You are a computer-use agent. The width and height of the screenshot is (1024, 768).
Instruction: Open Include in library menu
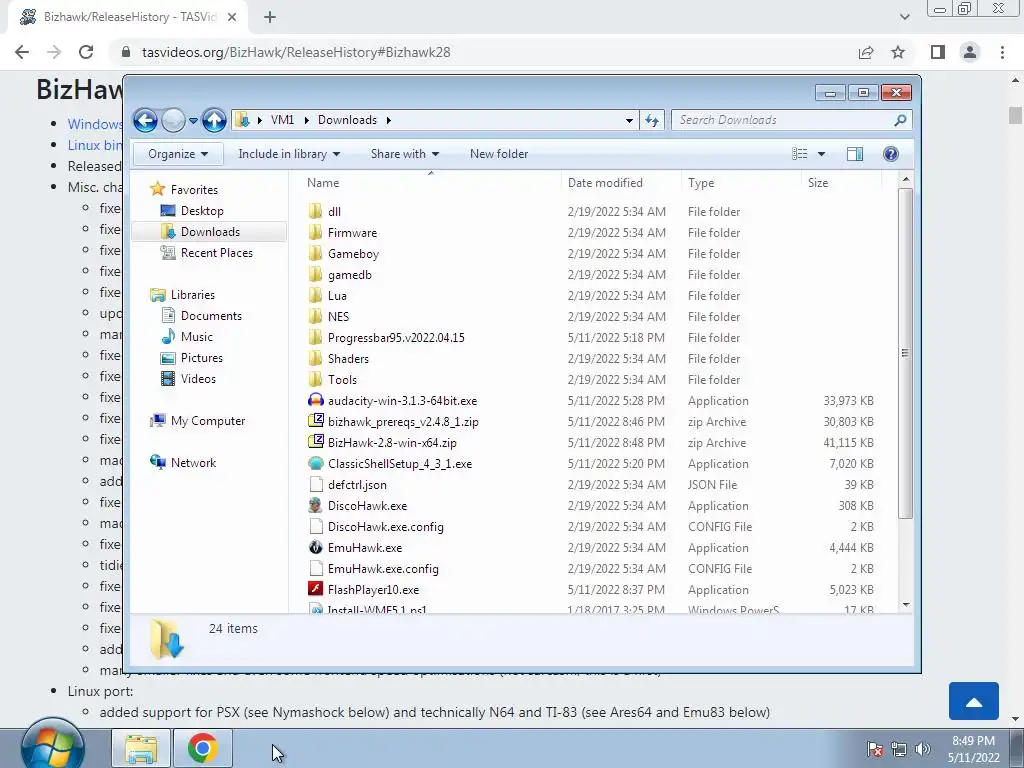click(289, 154)
